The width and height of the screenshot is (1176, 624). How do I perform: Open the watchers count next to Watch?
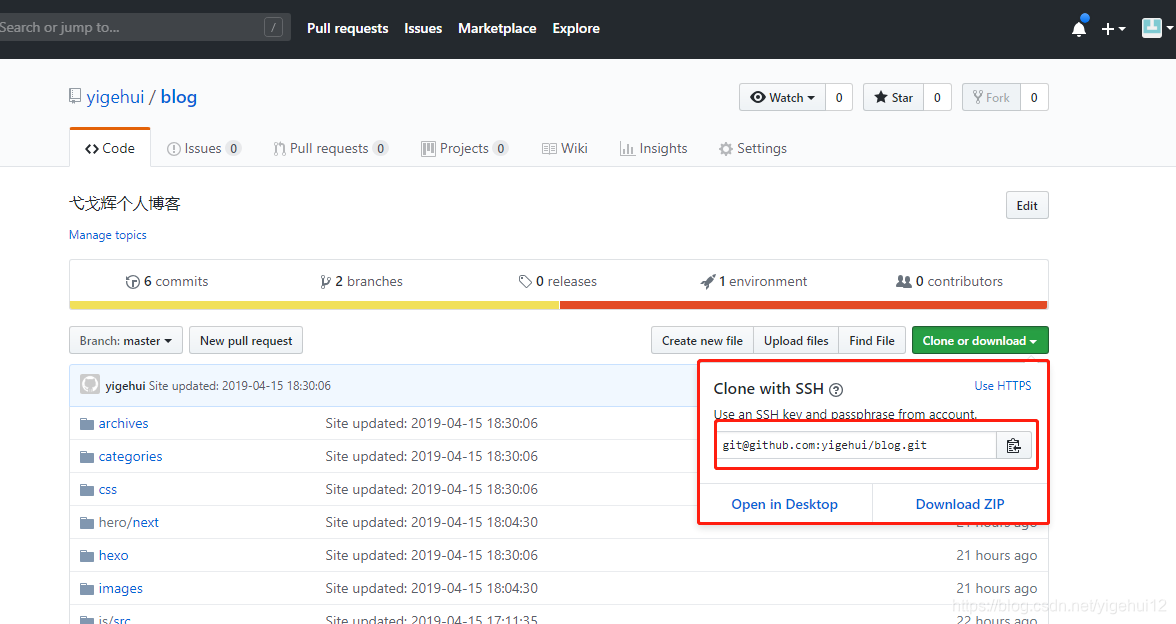838,98
